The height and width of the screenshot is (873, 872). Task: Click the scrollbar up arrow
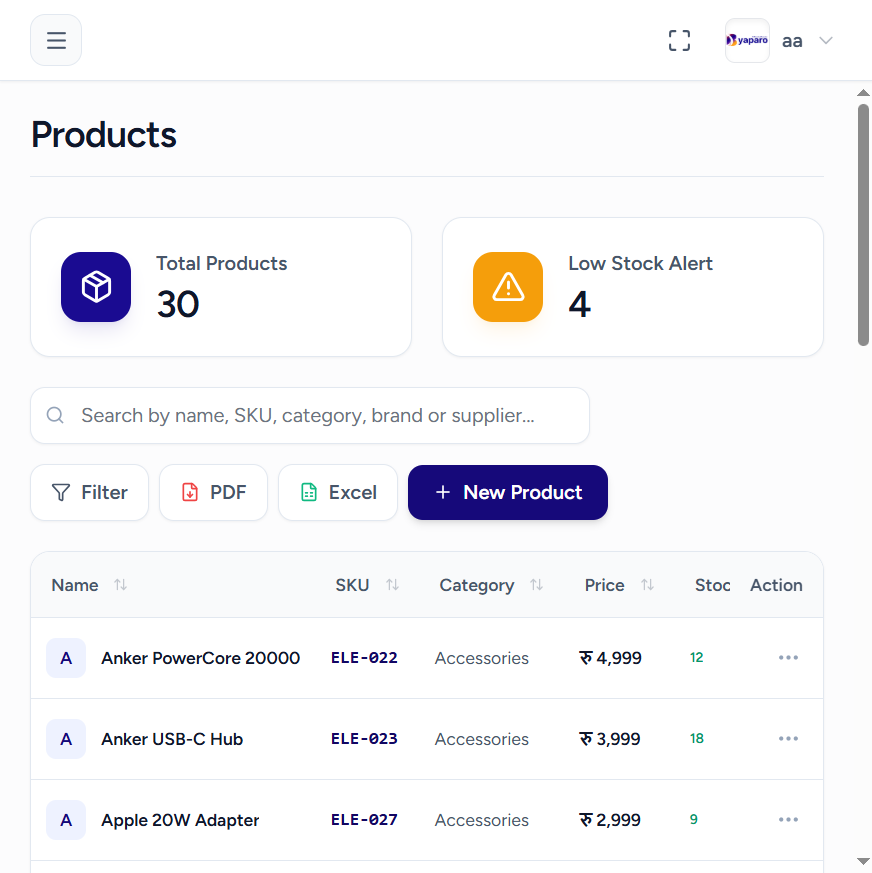[863, 93]
